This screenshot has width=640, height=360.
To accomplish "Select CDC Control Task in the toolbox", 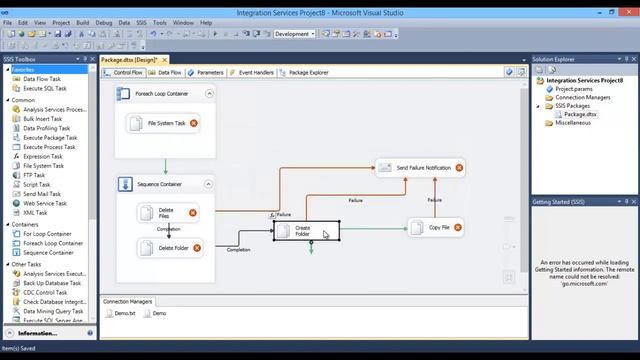I will point(45,292).
